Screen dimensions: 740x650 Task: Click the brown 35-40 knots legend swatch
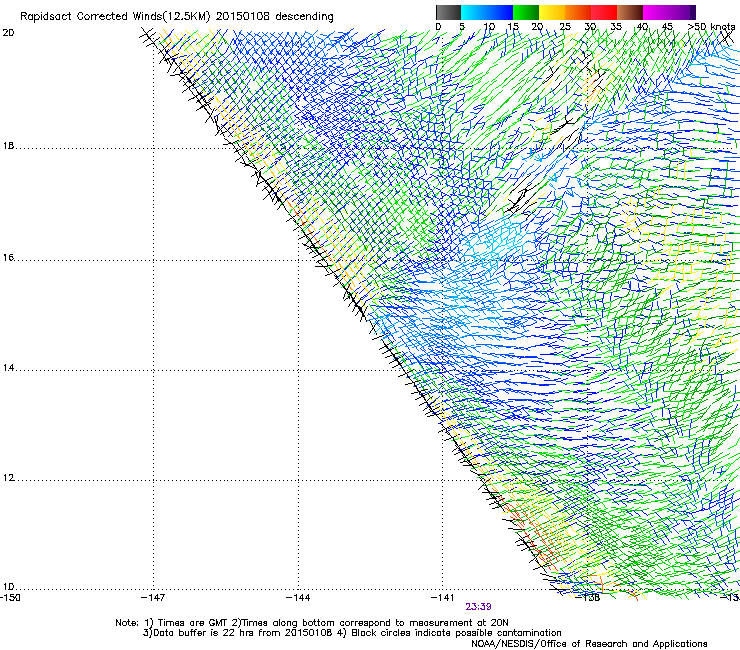[630, 12]
